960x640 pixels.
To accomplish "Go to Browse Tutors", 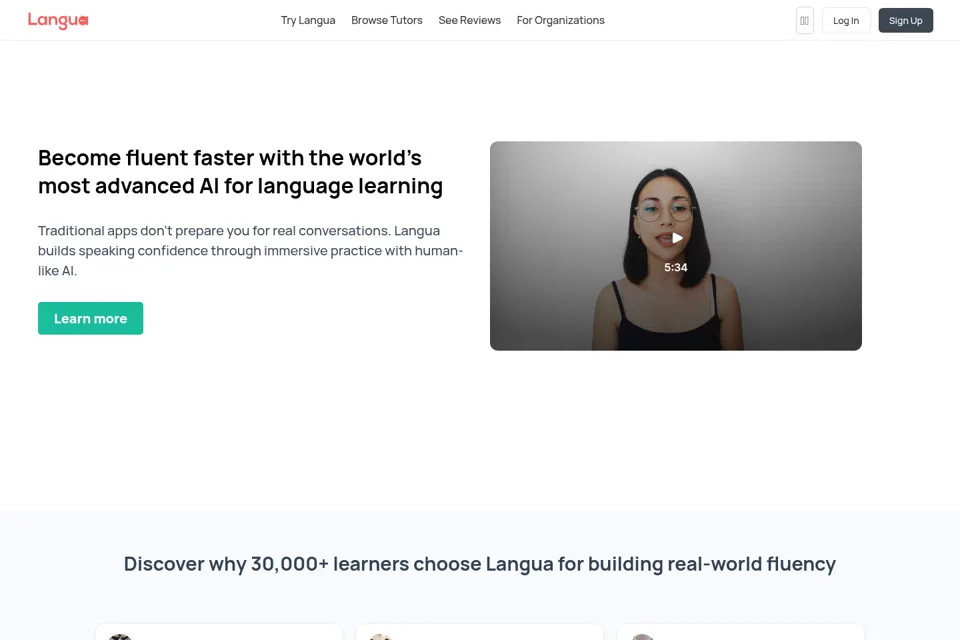I will coord(387,20).
